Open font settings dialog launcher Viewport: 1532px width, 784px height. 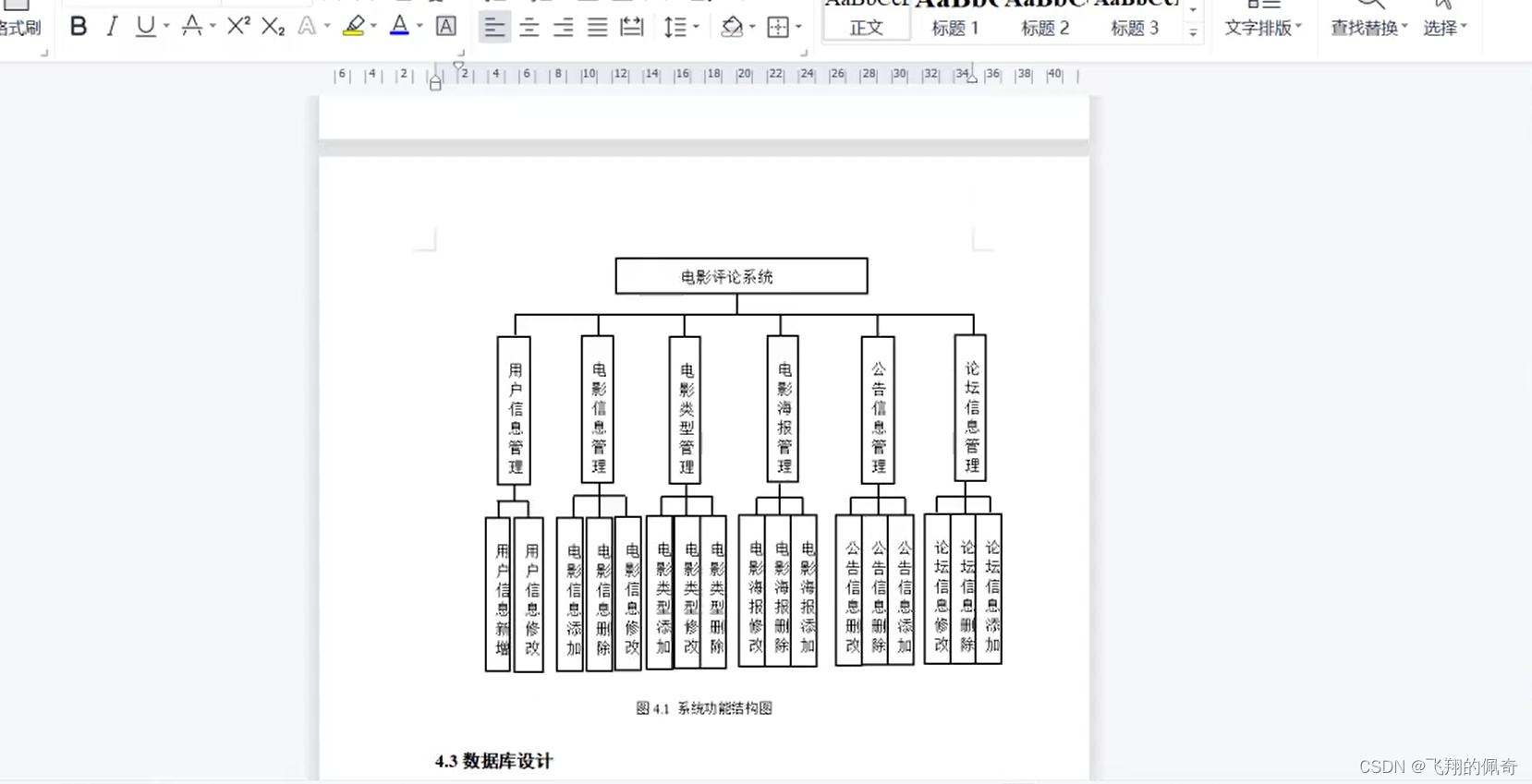coord(460,53)
